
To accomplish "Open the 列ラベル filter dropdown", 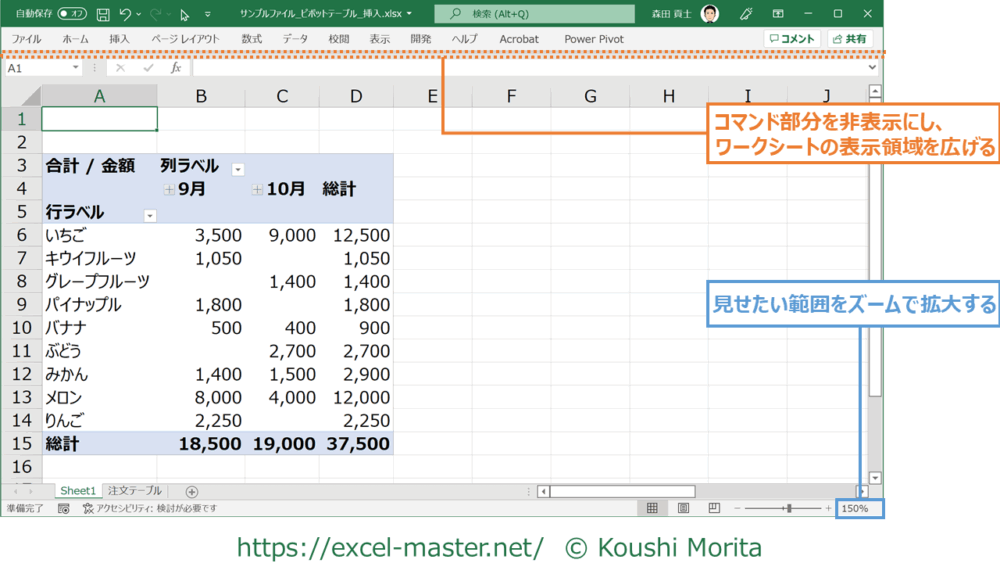I will point(238,169).
